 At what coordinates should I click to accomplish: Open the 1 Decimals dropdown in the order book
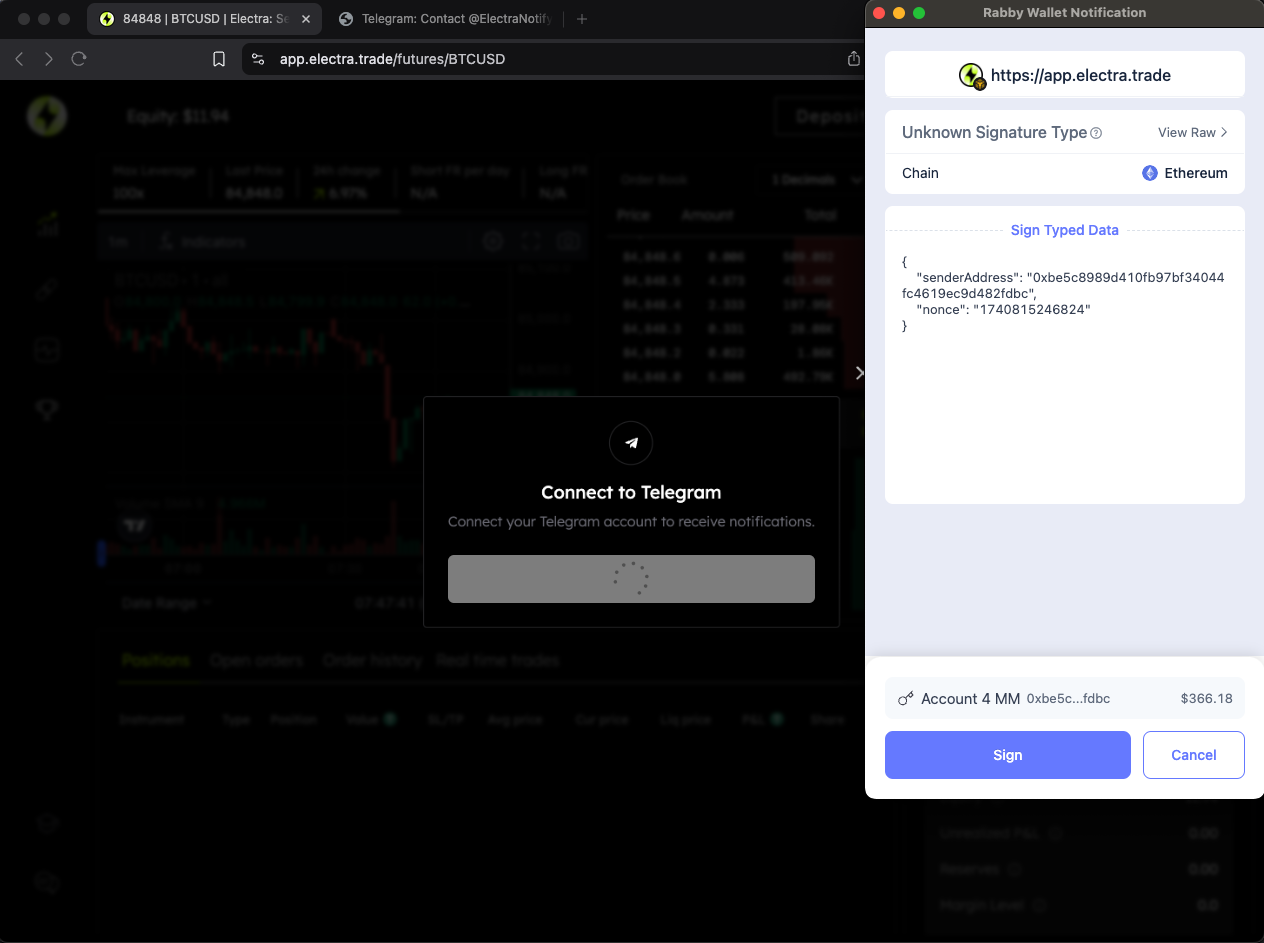pos(815,180)
